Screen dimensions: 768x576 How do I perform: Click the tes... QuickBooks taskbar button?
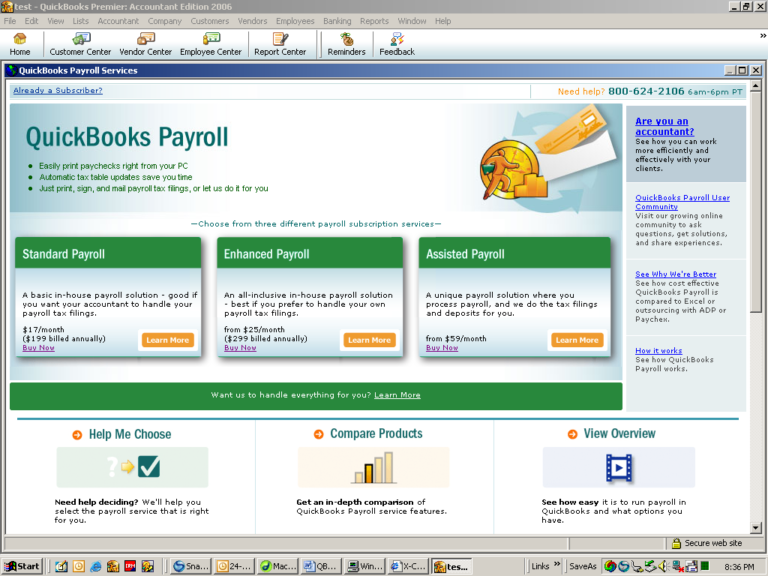click(452, 566)
